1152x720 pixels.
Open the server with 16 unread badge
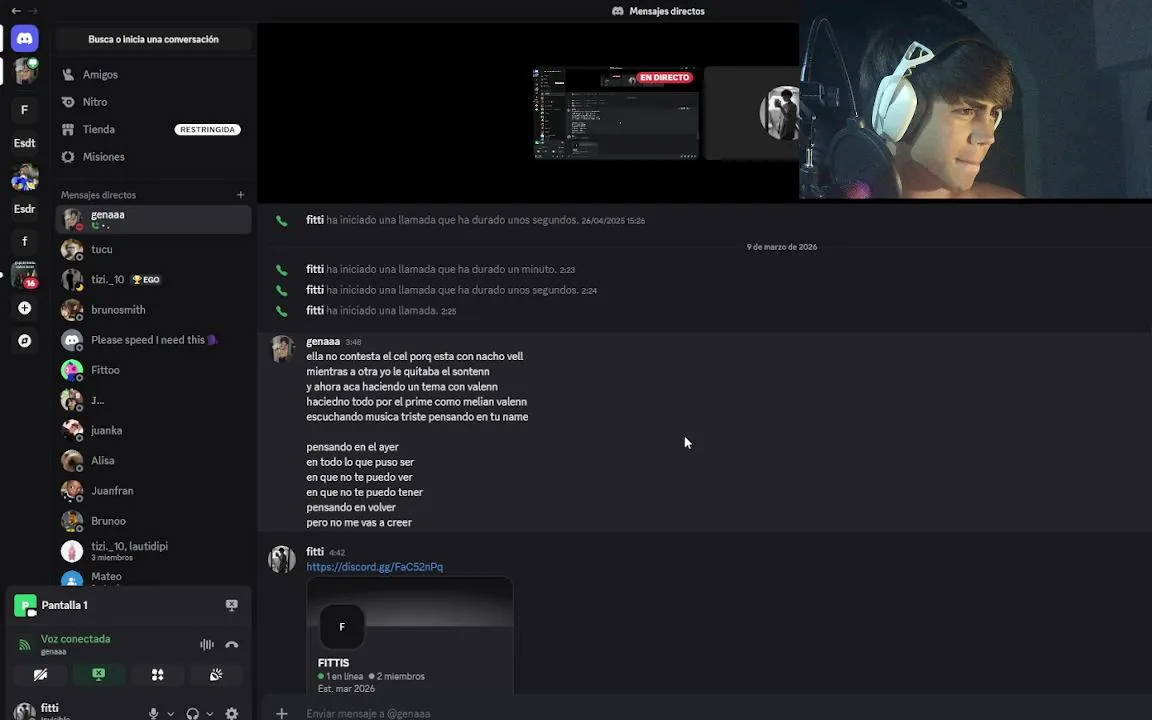(x=24, y=275)
